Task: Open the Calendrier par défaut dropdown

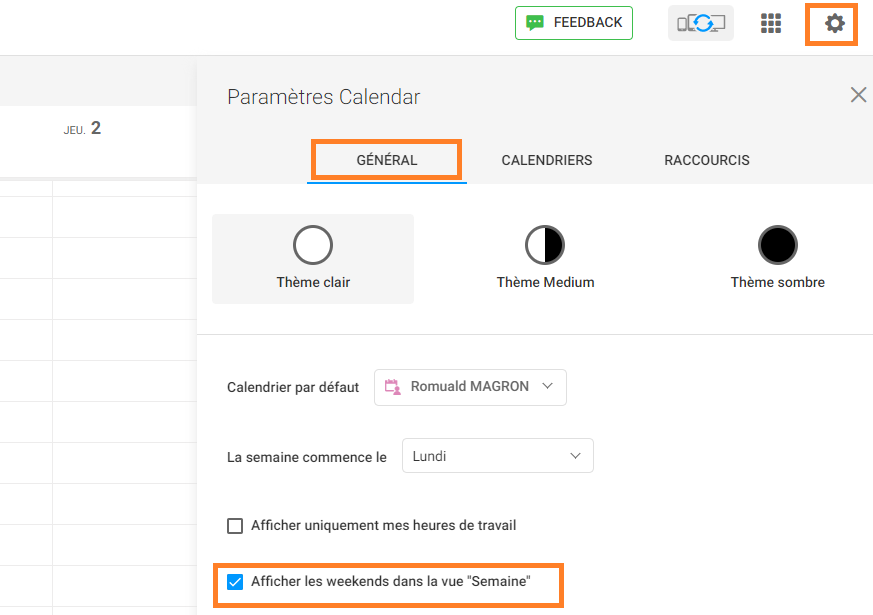Action: (x=470, y=387)
